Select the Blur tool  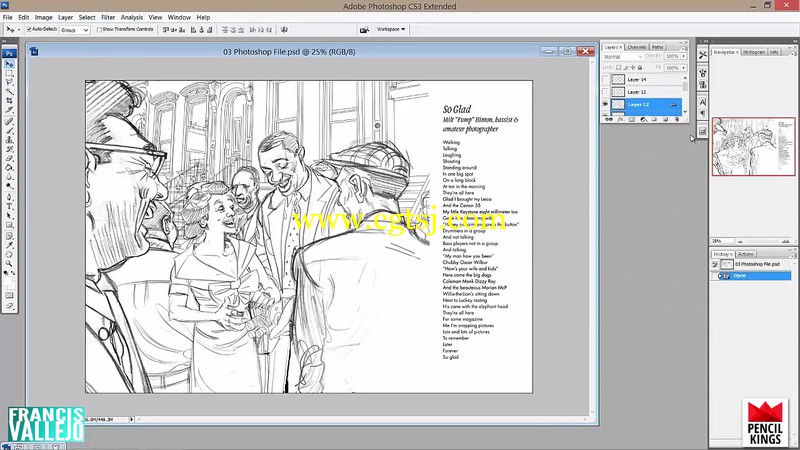click(9, 177)
